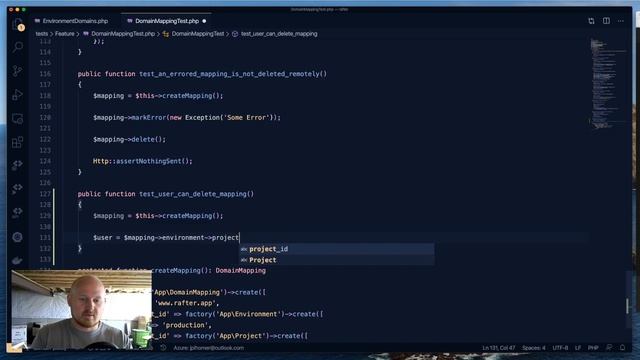Click test_user_can_delete_mapping function declaration
The image size is (640, 360).
[166, 194]
